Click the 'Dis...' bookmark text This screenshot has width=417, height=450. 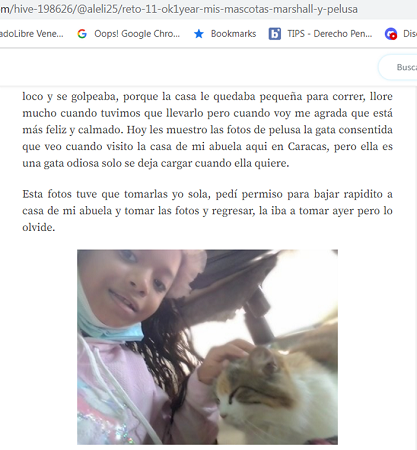coord(410,34)
